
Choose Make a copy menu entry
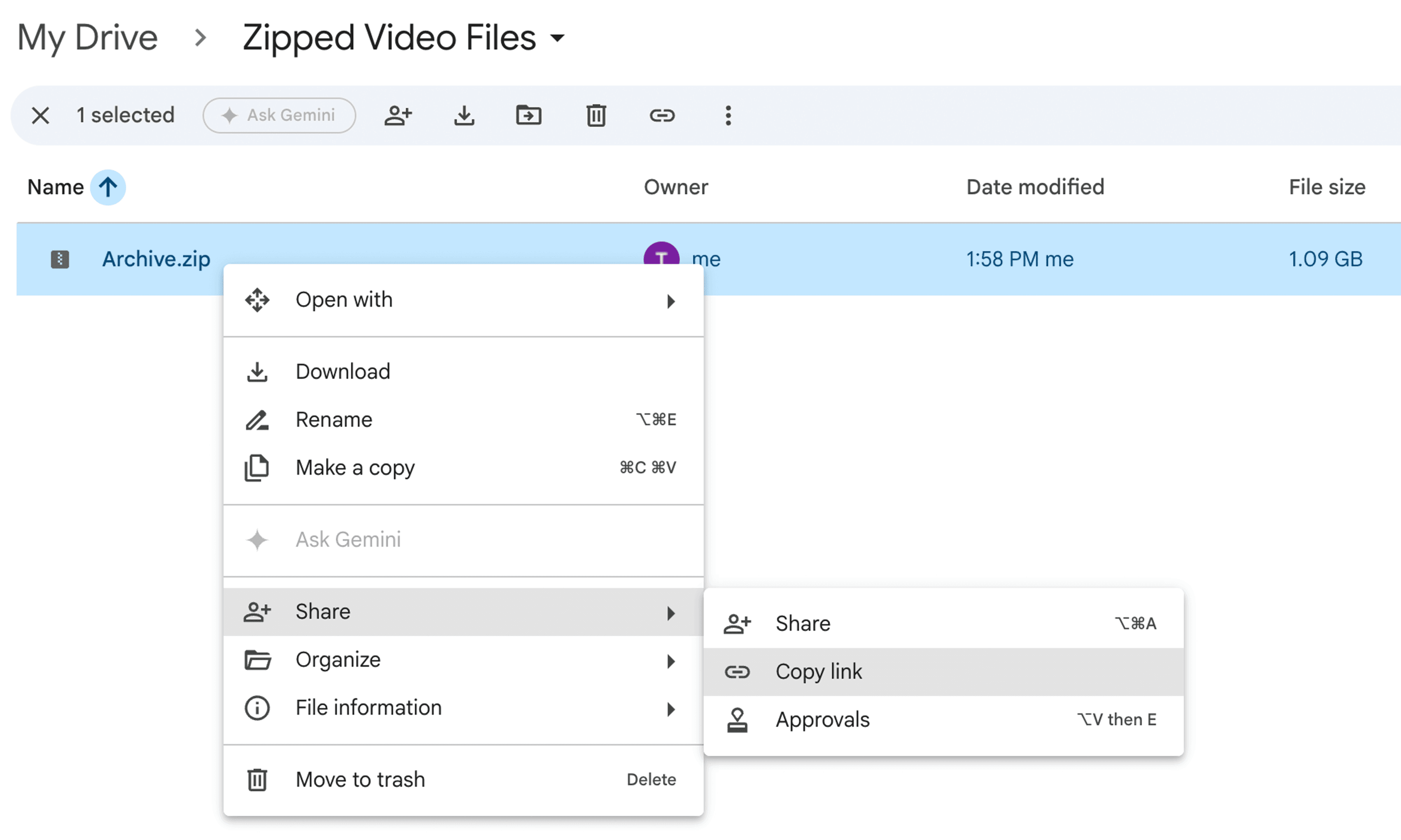click(463, 467)
